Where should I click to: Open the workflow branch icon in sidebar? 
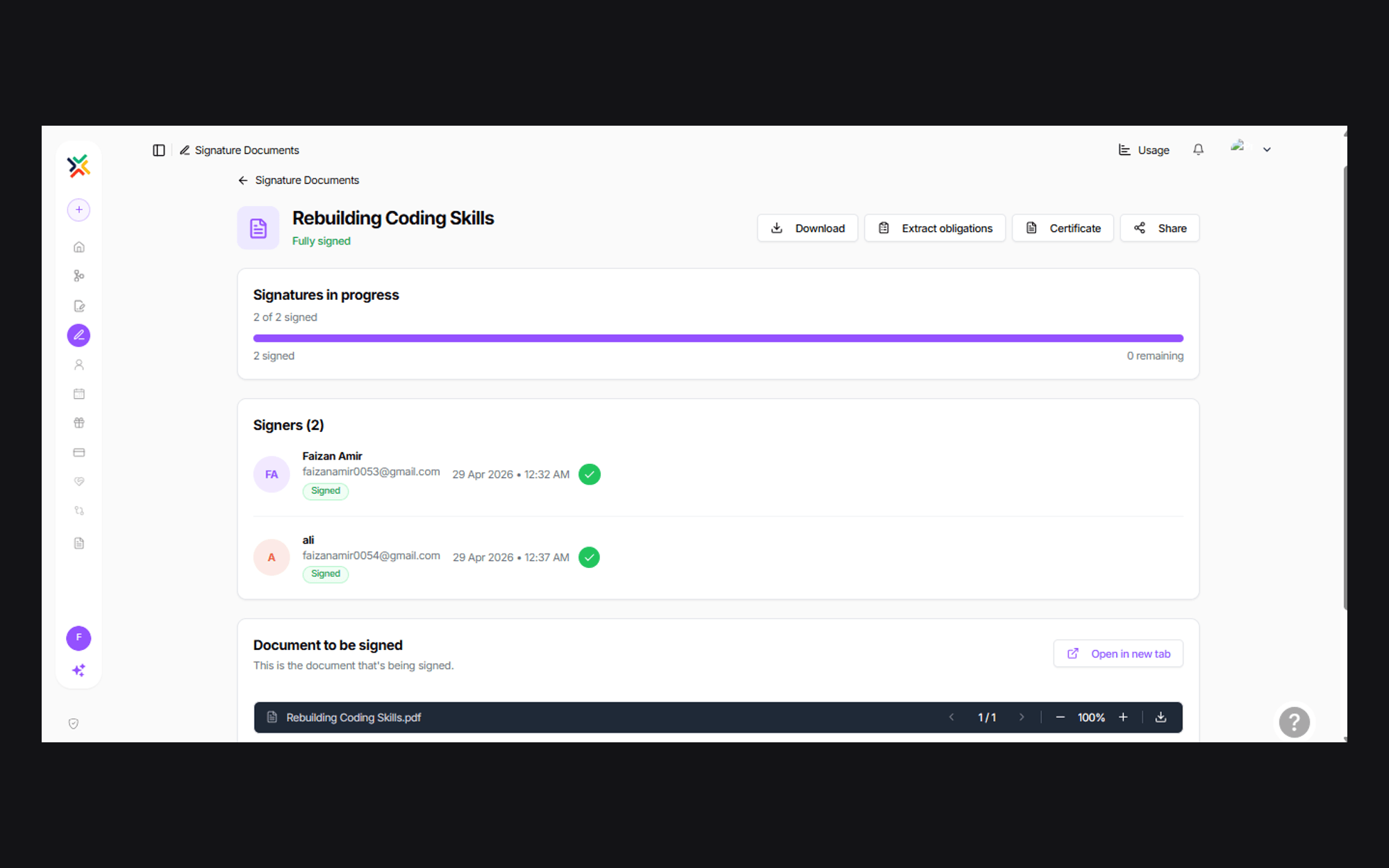click(x=79, y=276)
